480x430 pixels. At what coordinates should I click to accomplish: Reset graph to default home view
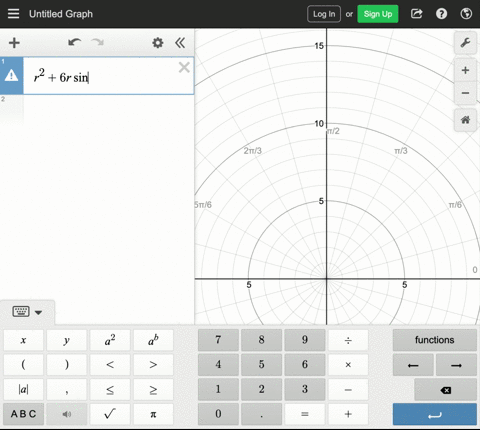pyautogui.click(x=465, y=120)
